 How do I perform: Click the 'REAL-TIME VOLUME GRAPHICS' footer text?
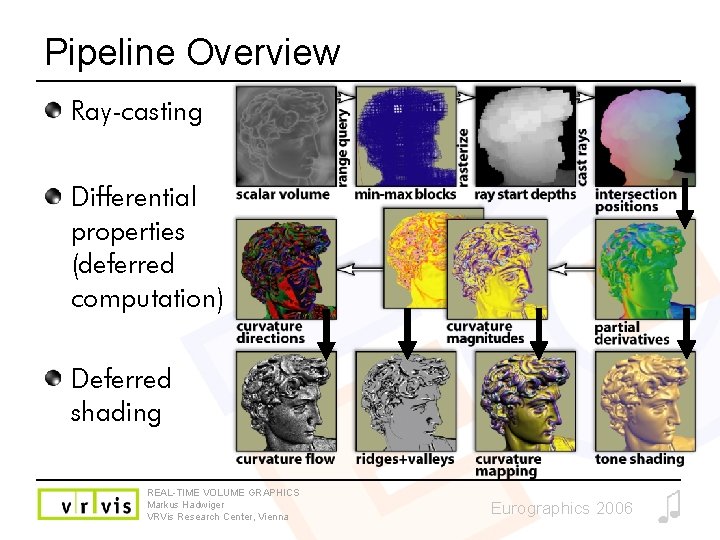[223, 493]
